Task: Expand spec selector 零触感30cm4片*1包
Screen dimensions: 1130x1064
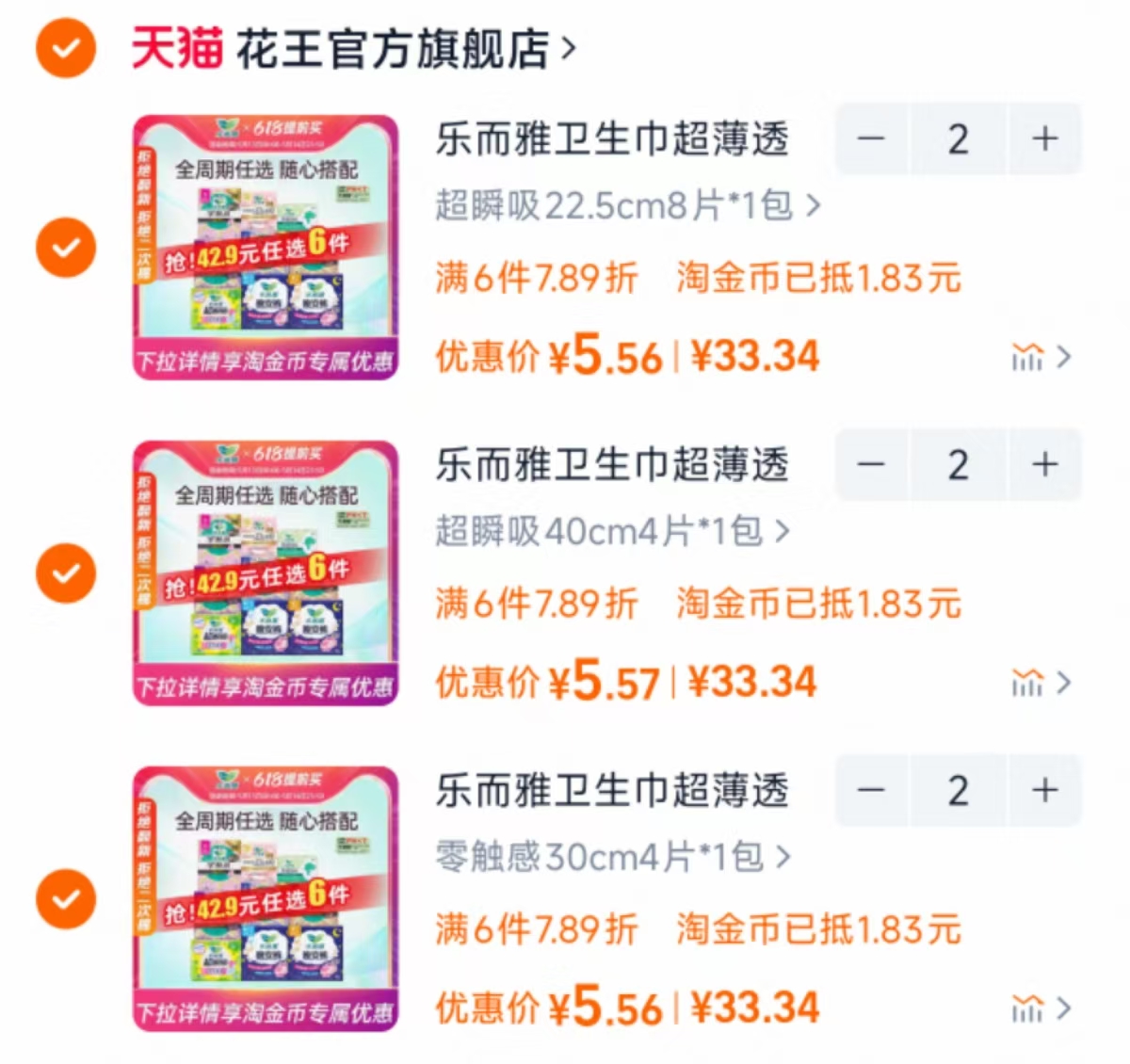Action: point(612,857)
